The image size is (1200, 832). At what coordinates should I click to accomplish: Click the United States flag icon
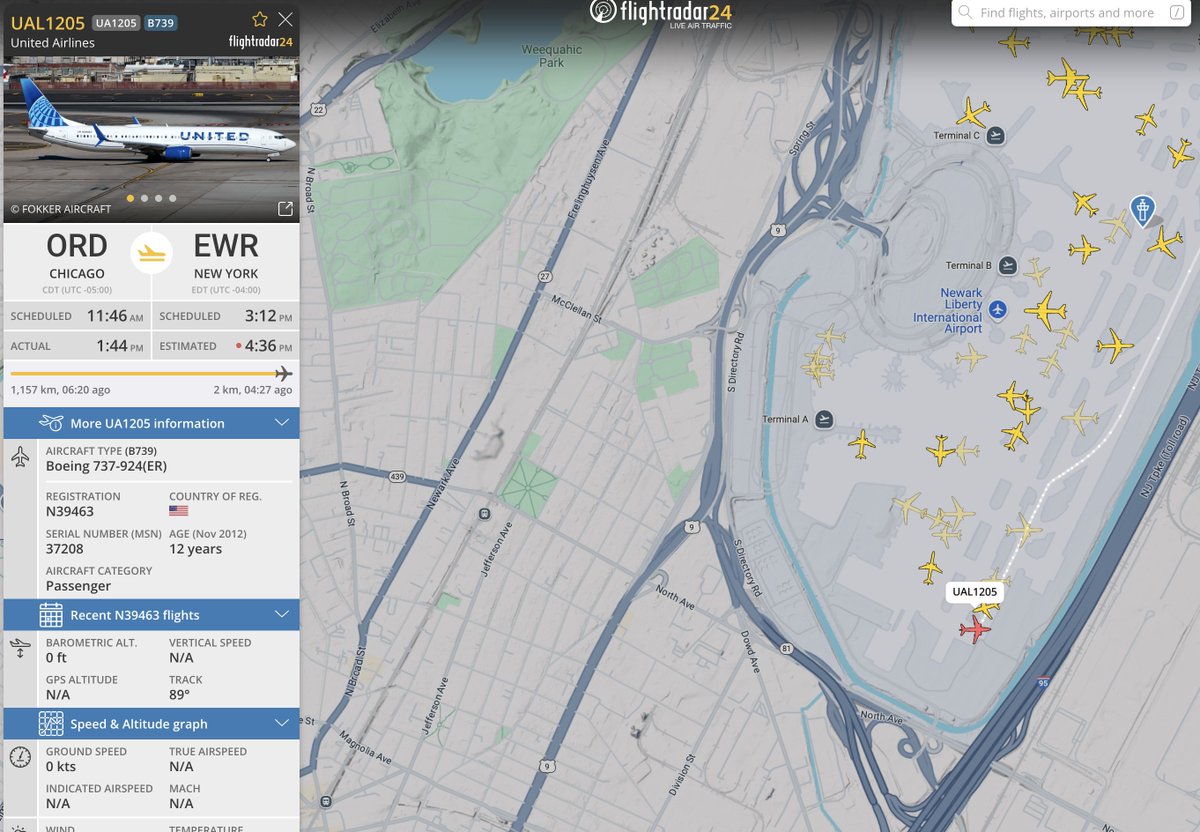pyautogui.click(x=179, y=511)
